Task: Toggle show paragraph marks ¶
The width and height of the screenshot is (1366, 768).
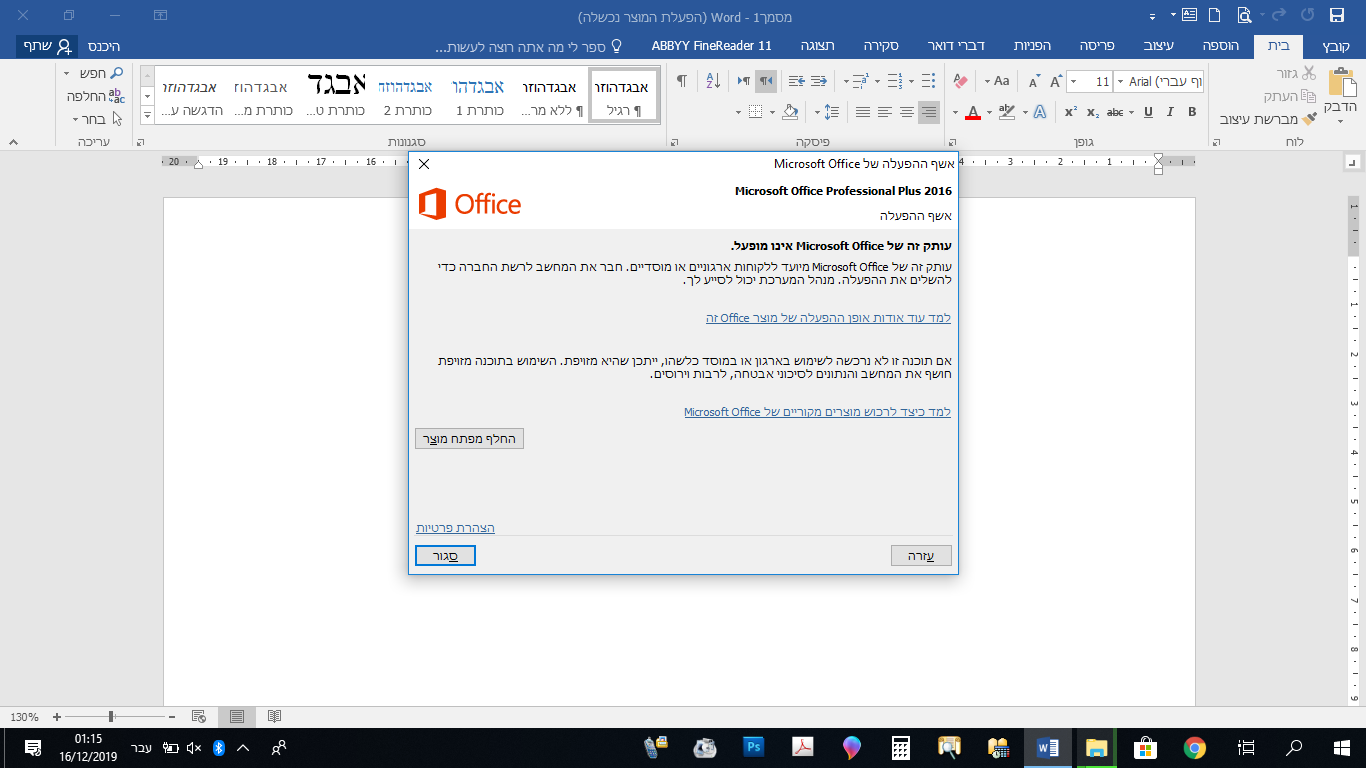Action: point(682,81)
